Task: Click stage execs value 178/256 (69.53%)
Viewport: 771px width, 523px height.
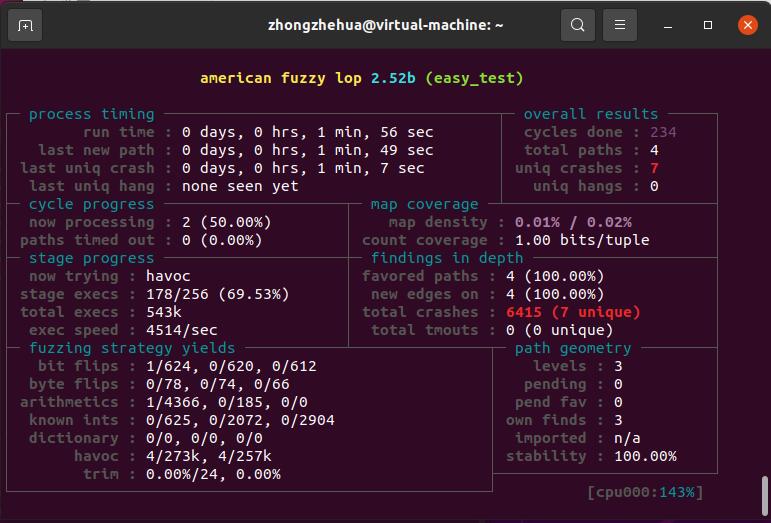Action: tap(218, 294)
